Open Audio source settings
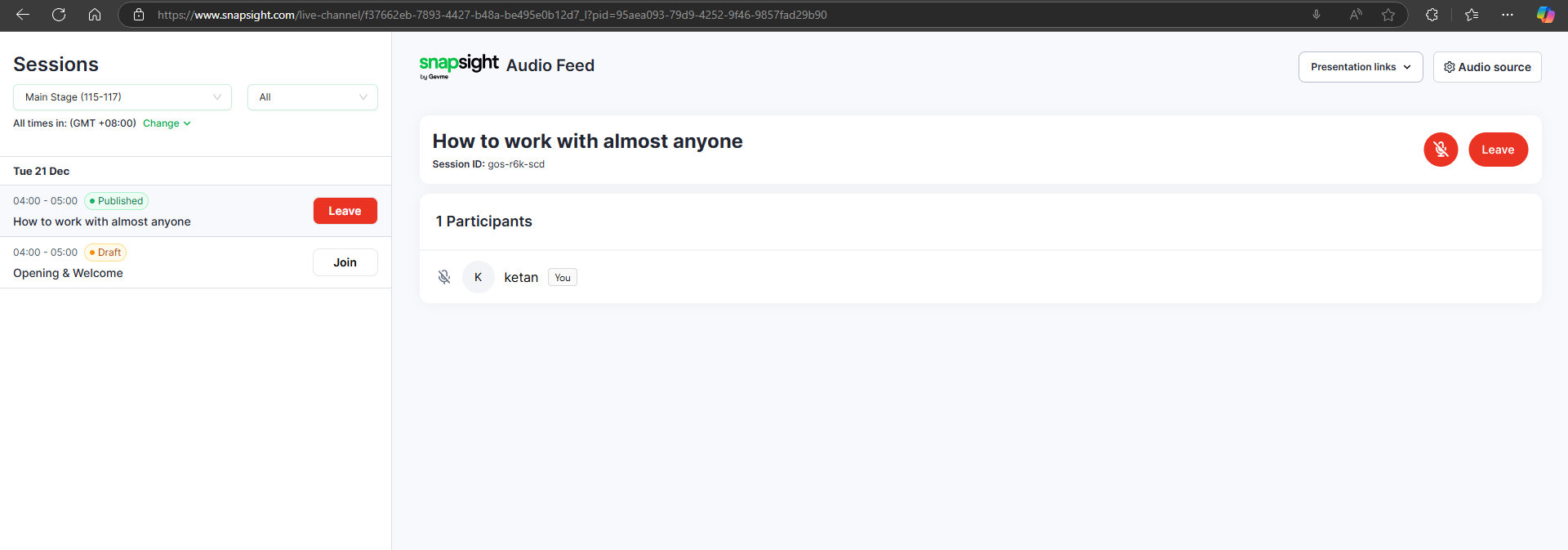 tap(1487, 67)
